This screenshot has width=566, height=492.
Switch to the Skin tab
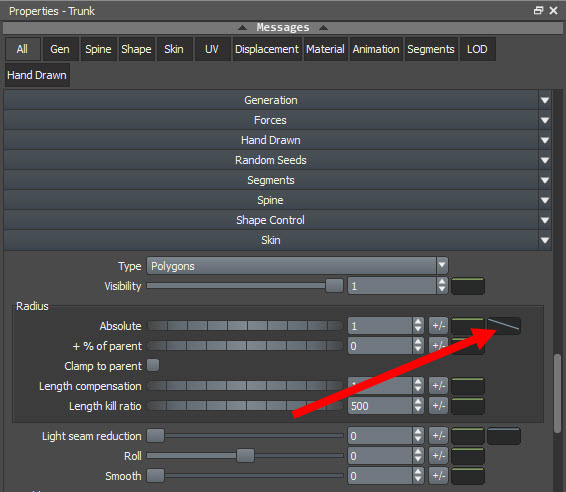[174, 49]
